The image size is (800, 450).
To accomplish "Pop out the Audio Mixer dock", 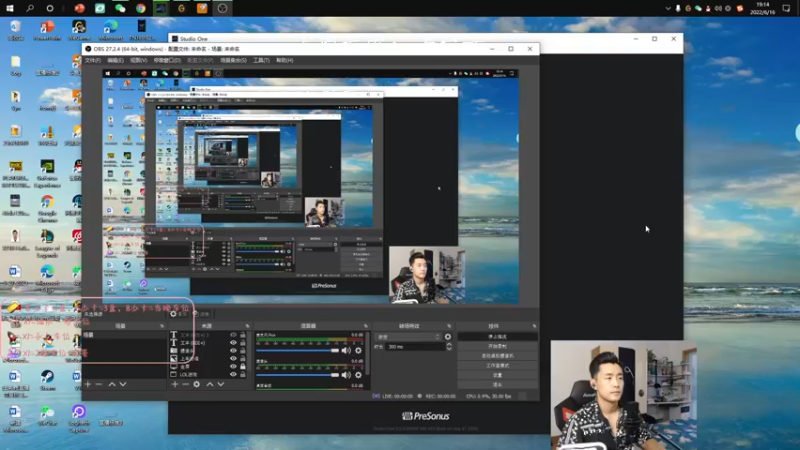I will [365, 326].
